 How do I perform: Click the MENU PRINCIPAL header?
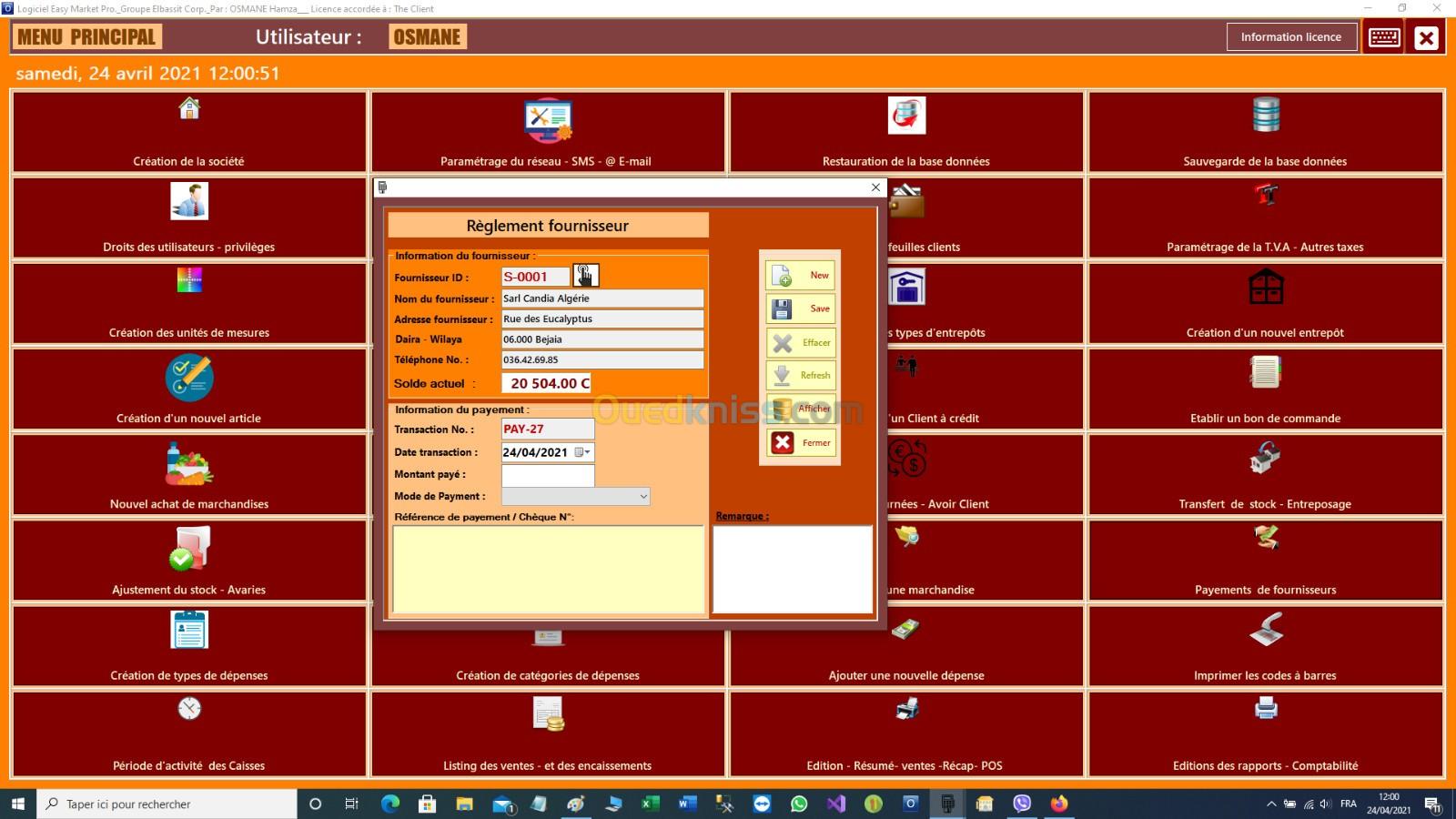click(86, 37)
